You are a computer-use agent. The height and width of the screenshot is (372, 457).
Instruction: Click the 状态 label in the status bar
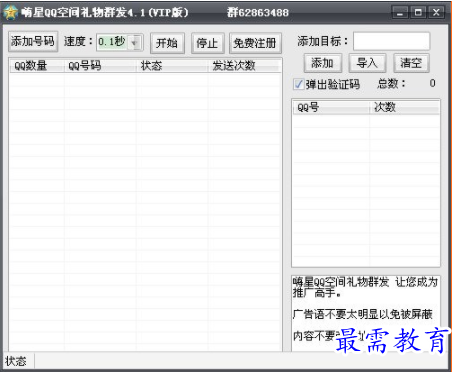pyautogui.click(x=16, y=361)
